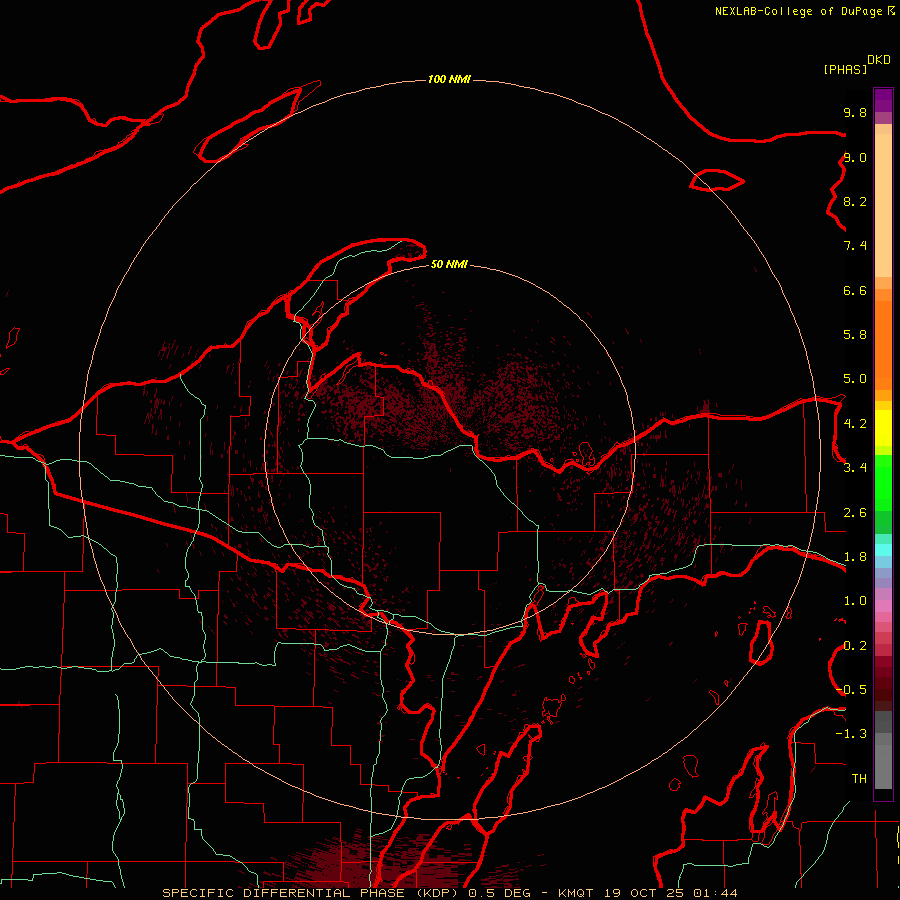Click the [PHAS] legend unit label
This screenshot has height=900, width=900.
(x=845, y=69)
